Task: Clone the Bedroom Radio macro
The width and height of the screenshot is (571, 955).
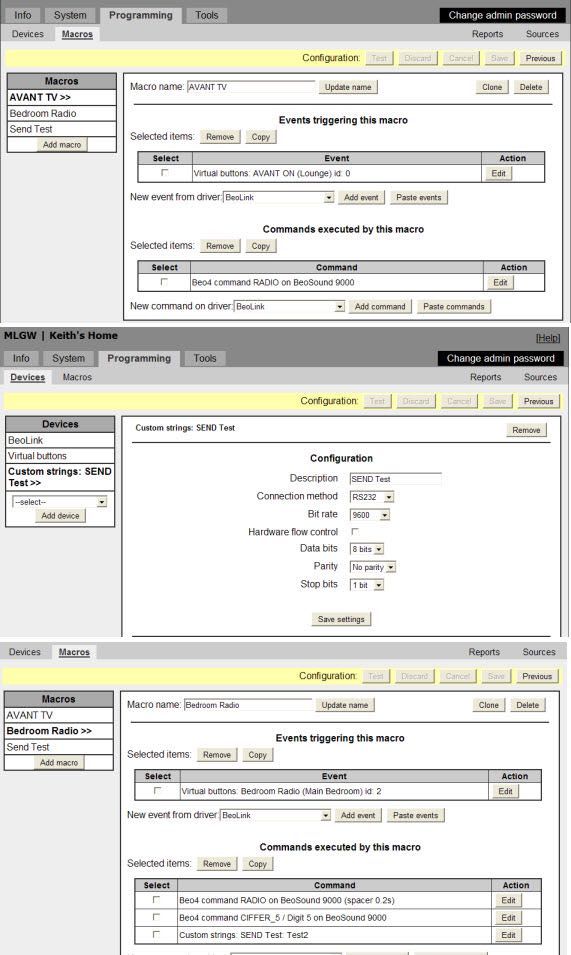Action: point(489,705)
